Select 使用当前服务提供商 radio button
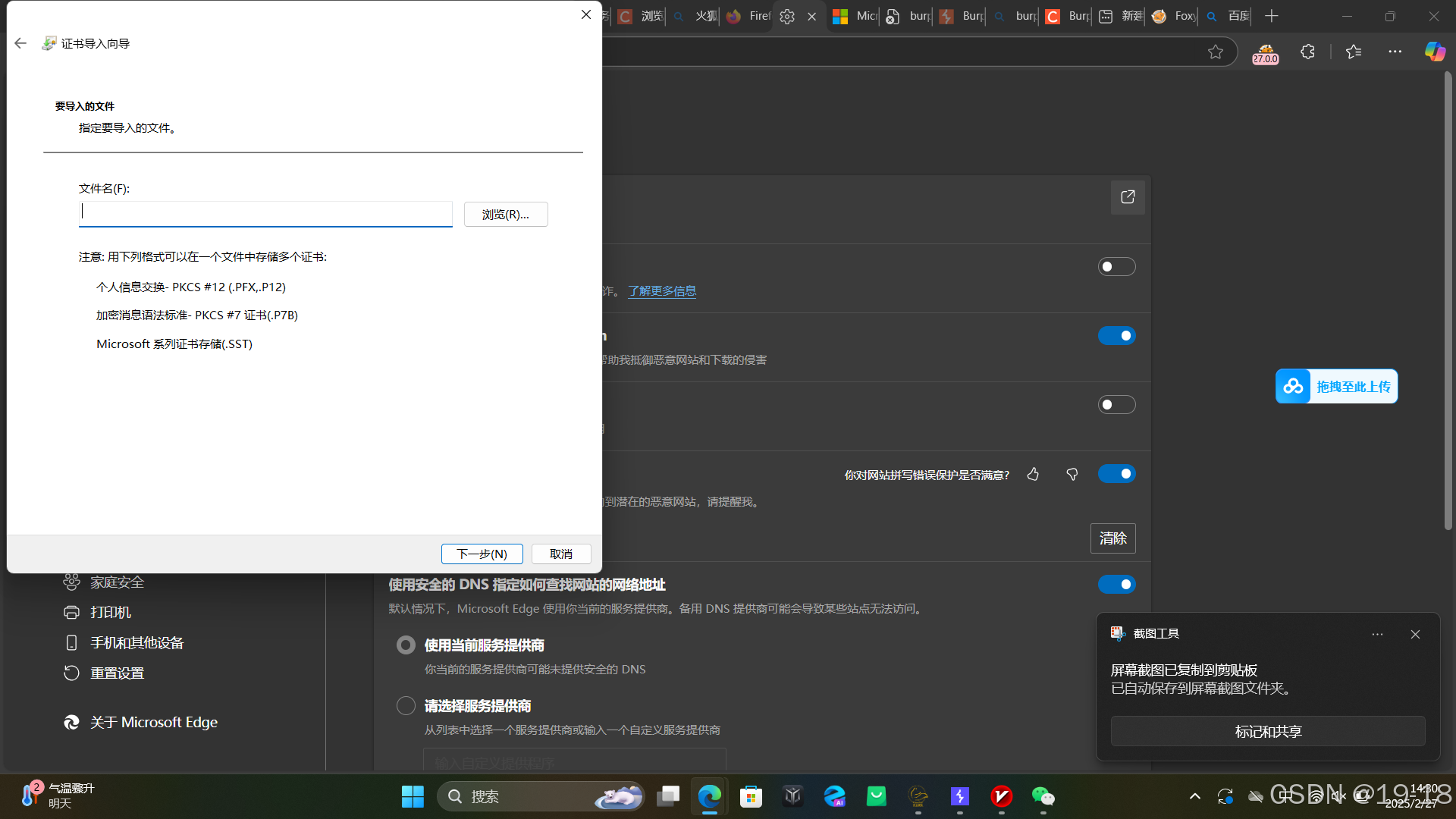Screen dimensions: 1456x819 (406, 645)
